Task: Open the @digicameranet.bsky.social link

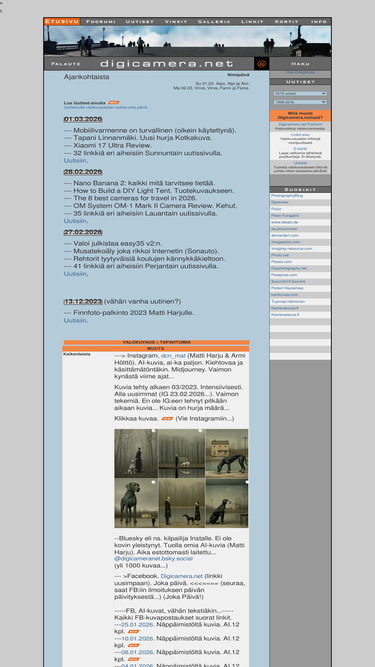Action: 153,559
